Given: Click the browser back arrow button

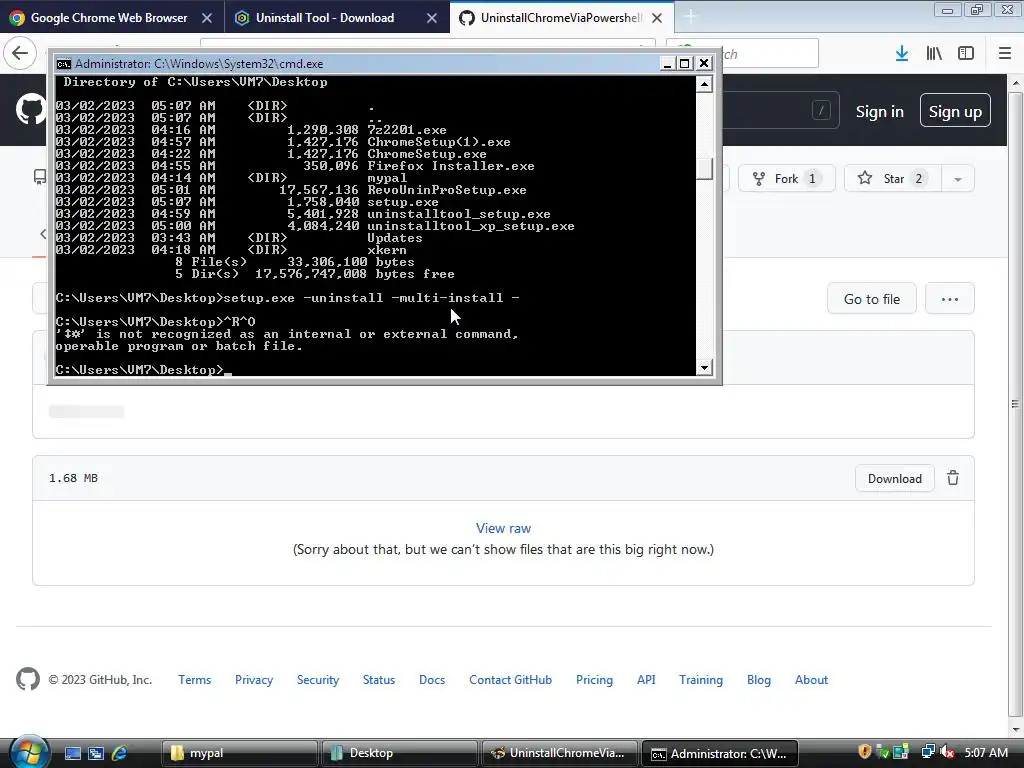Looking at the screenshot, I should click(x=20, y=53).
